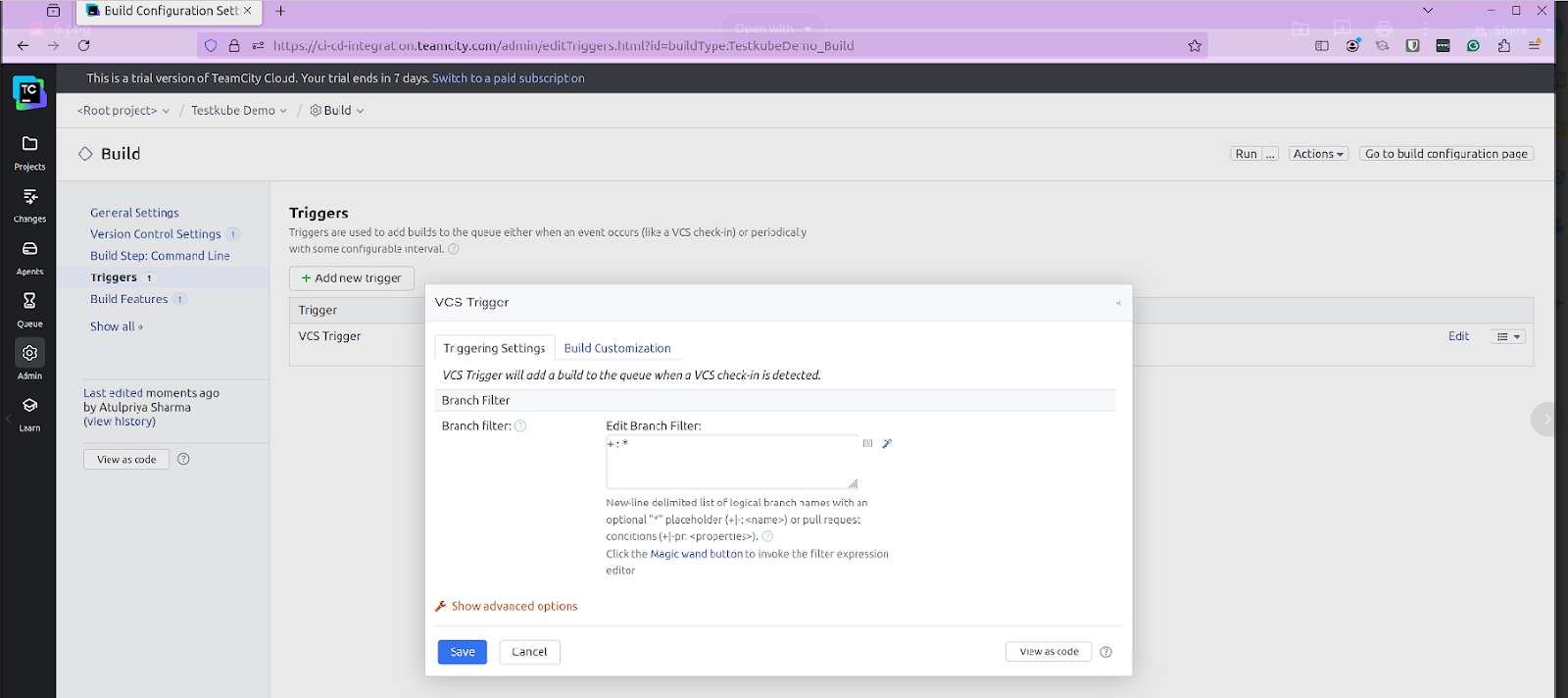Open the browser account profile icon
1568x698 pixels.
pyautogui.click(x=1352, y=45)
